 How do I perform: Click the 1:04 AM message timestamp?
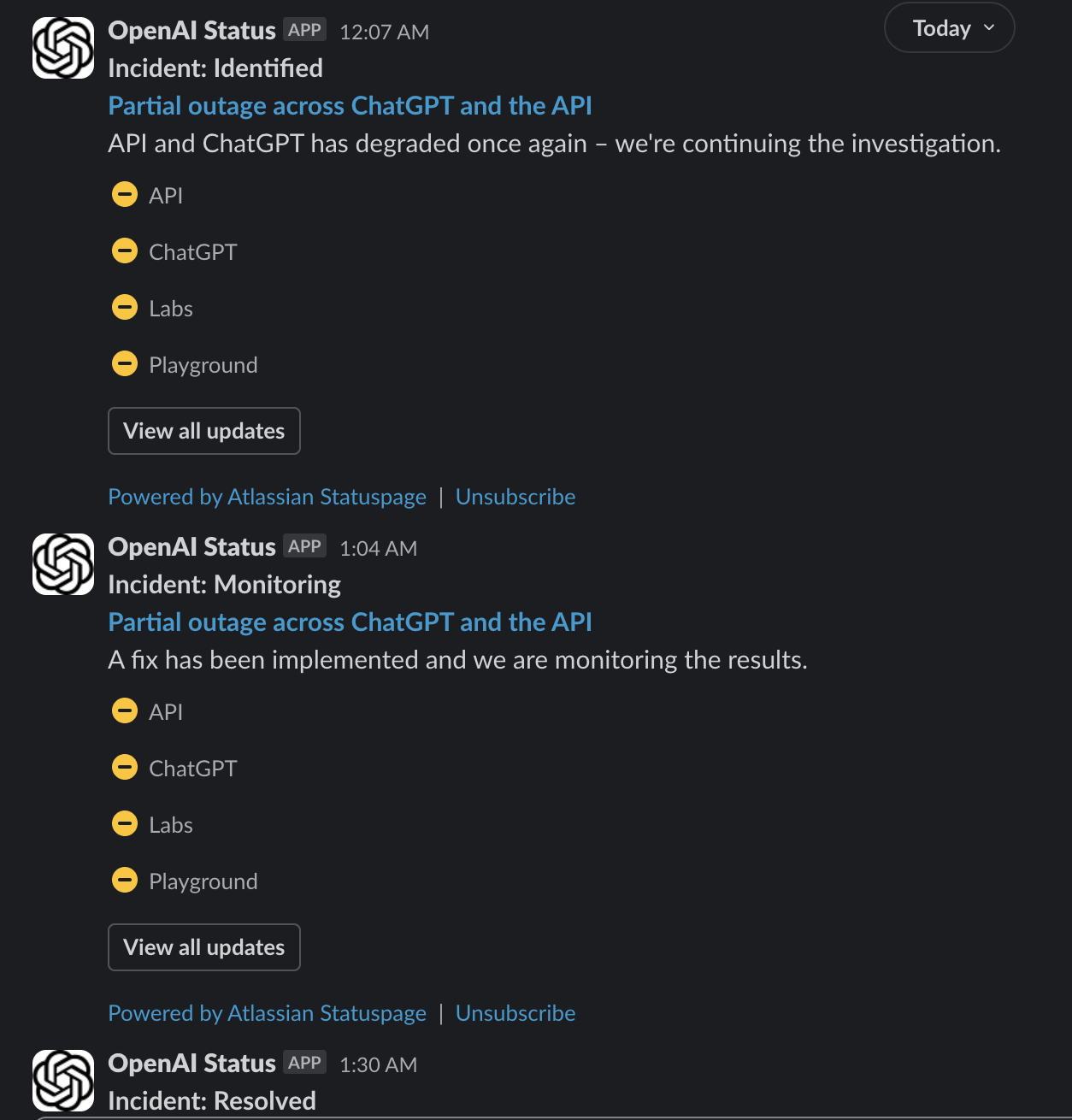(x=378, y=549)
